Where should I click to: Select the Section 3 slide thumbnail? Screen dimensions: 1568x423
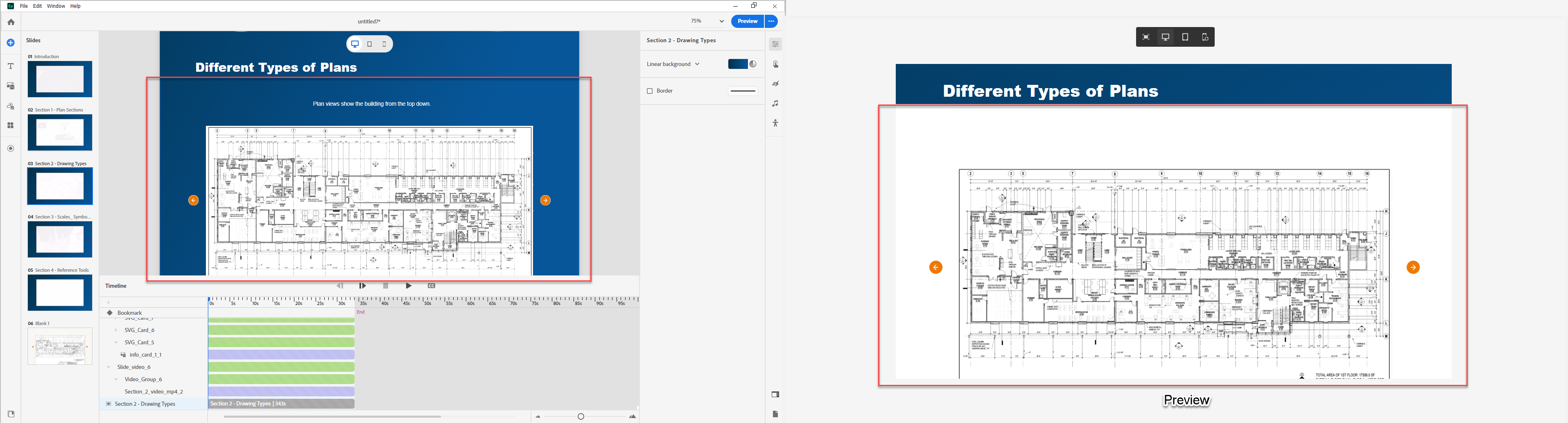point(60,239)
